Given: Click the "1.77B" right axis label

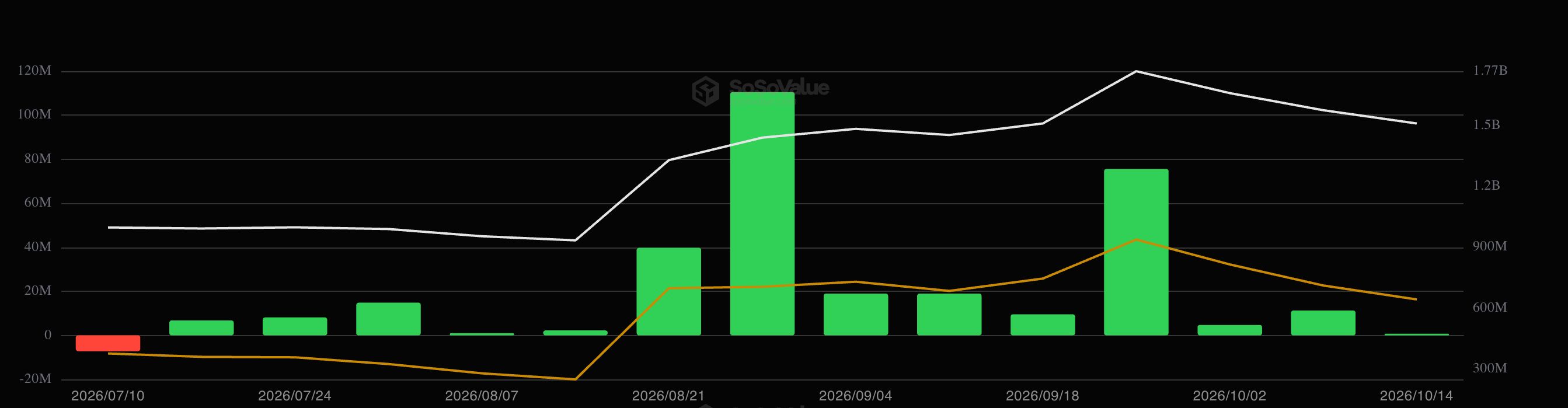Looking at the screenshot, I should pyautogui.click(x=1490, y=71).
